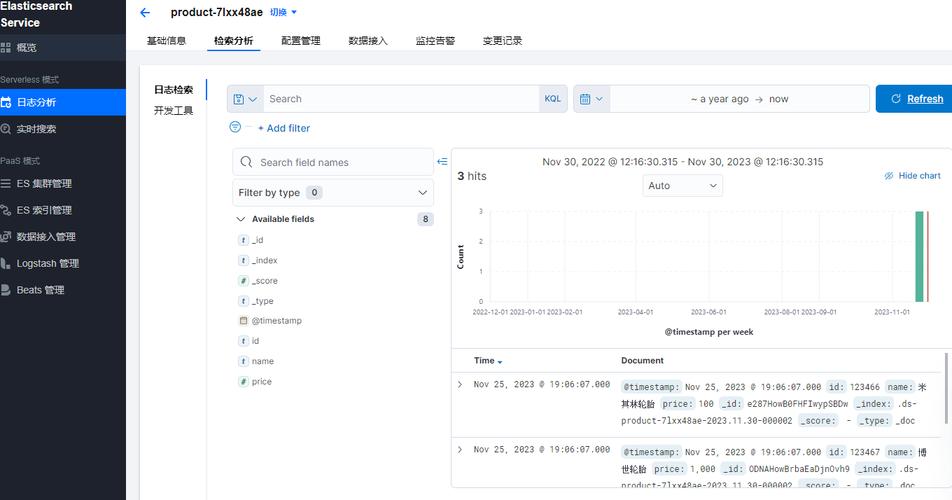Click the Hide chart link

point(913,175)
